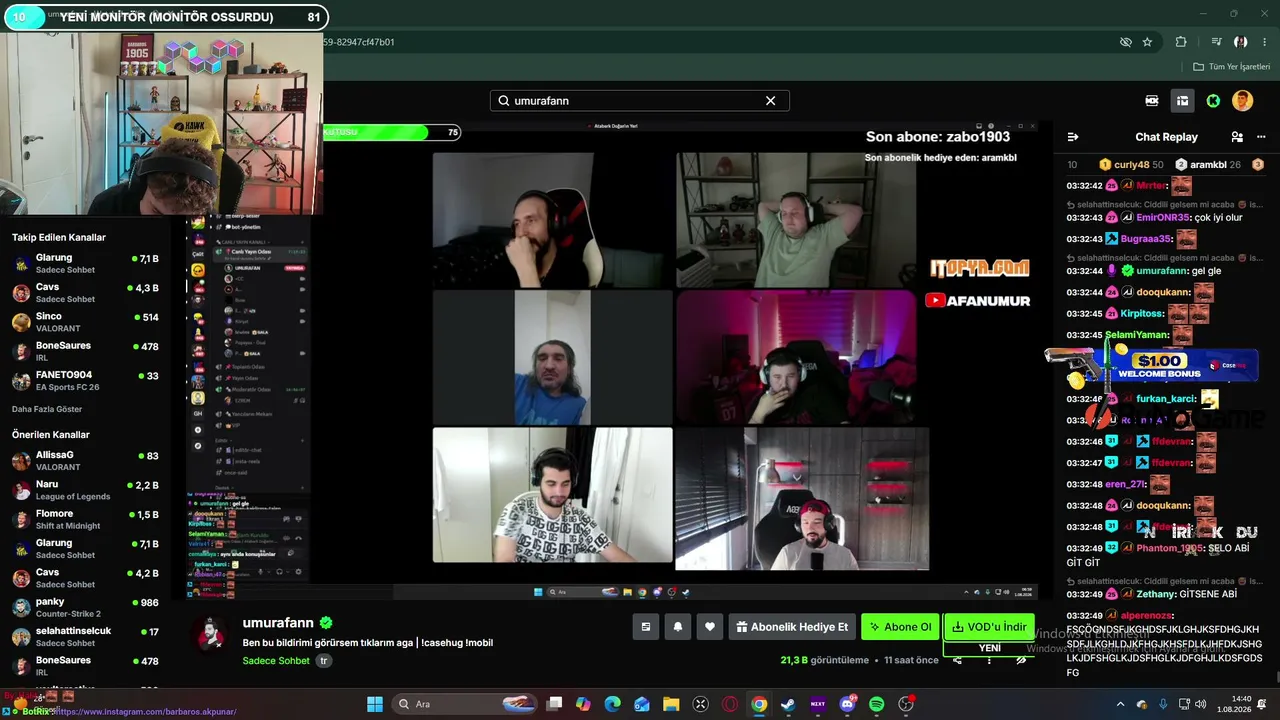This screenshot has width=1280, height=720.
Task: Click the green K coin icon
Action: click(x=1213, y=101)
